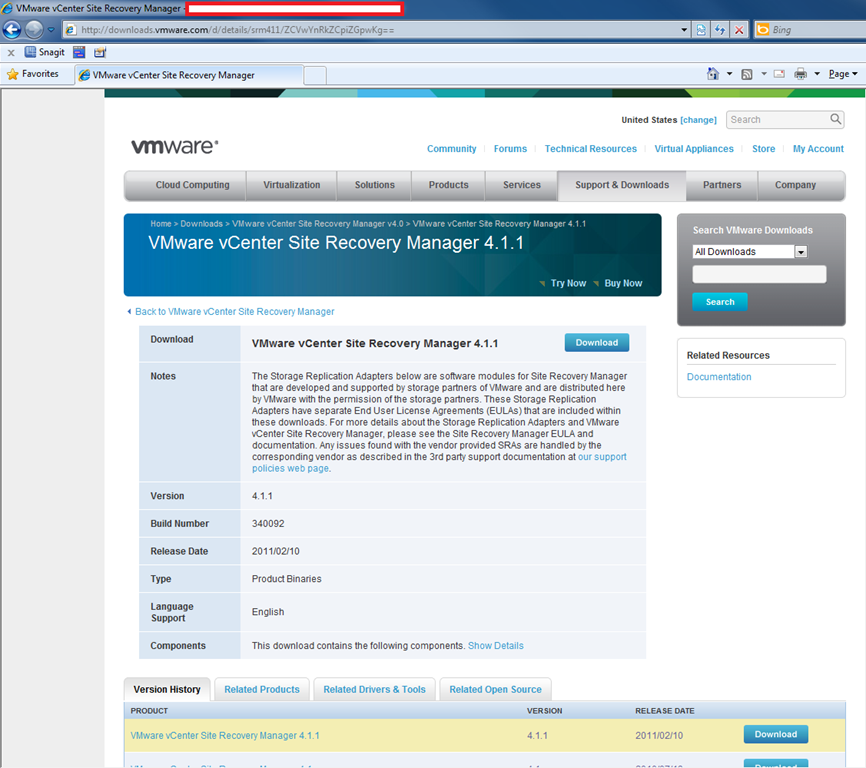Open the Page menu

[x=843, y=74]
